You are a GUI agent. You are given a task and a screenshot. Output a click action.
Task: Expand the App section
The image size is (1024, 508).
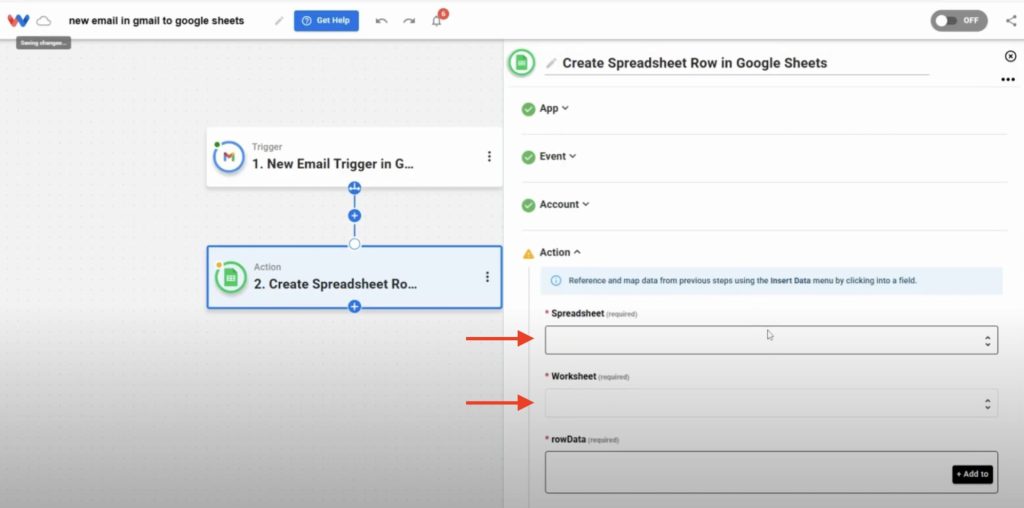(554, 108)
